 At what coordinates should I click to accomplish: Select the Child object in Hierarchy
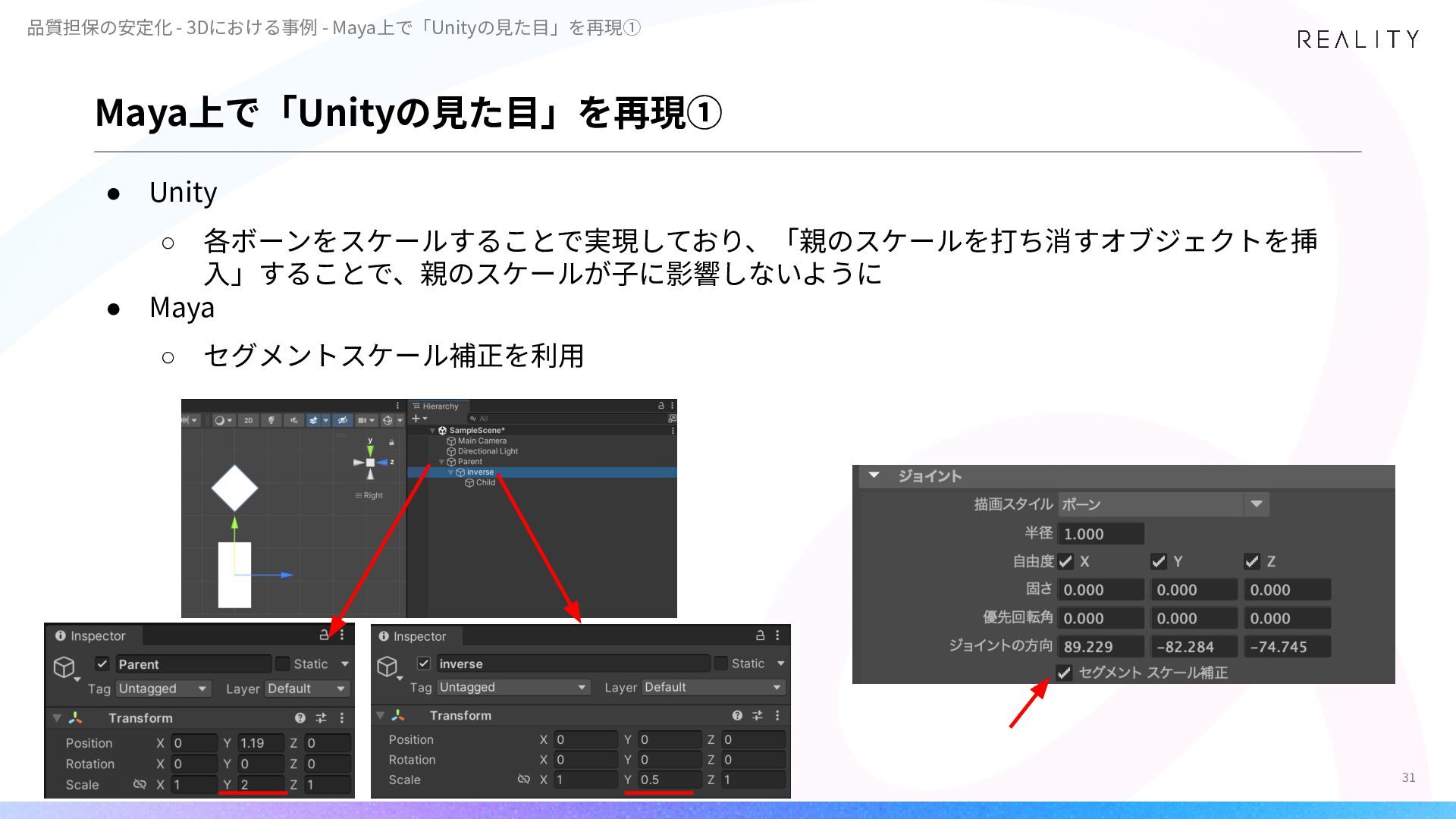480,482
